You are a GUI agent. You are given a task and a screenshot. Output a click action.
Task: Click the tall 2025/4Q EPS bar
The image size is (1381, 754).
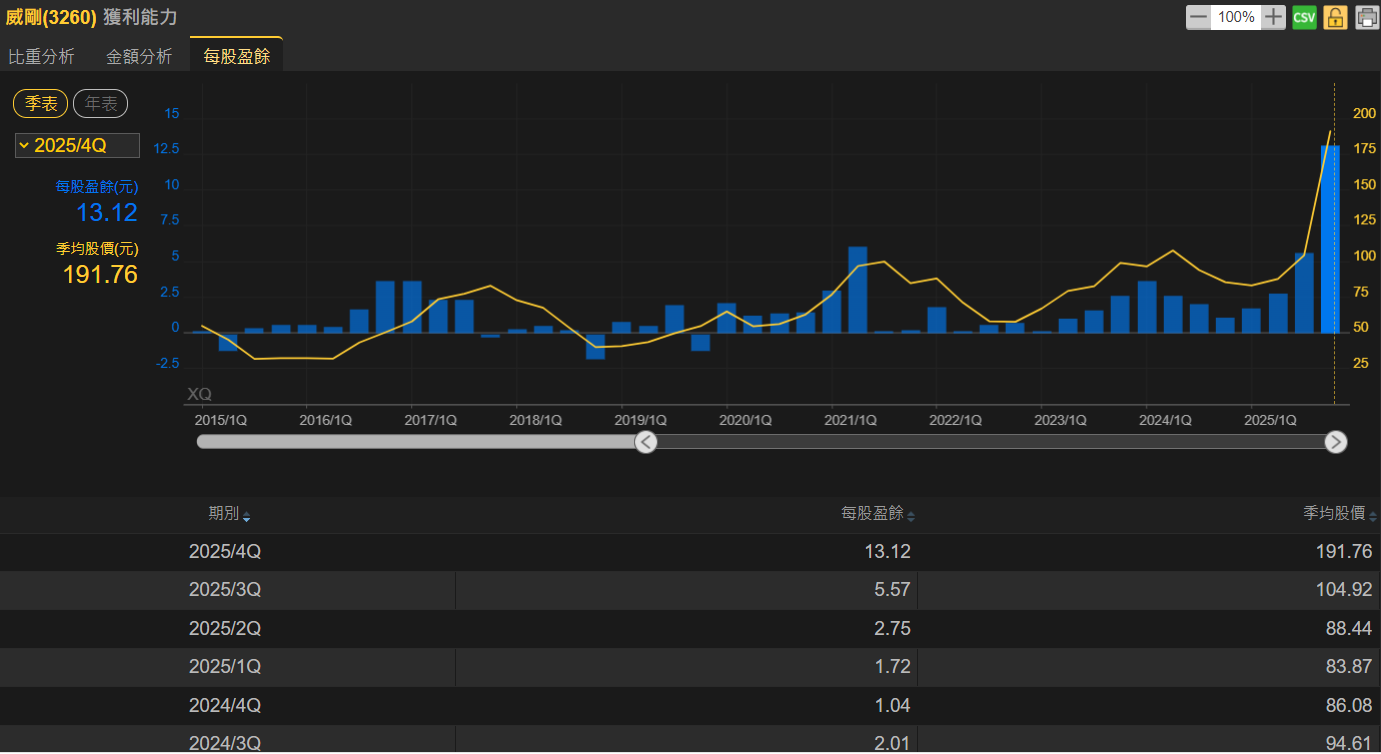click(x=1330, y=240)
